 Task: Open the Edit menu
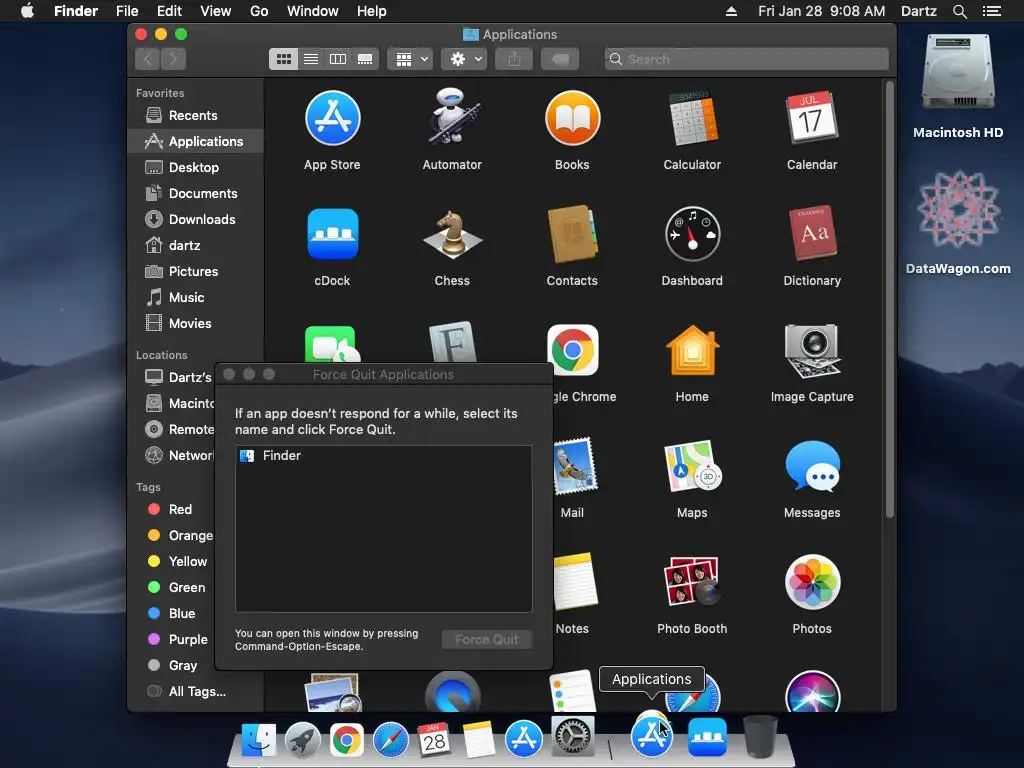169,11
